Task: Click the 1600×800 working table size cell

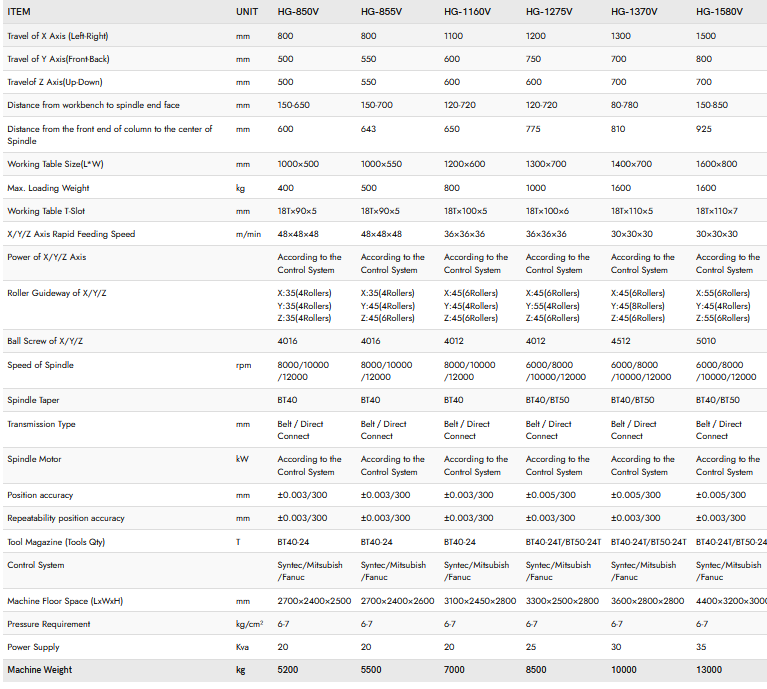Action: pos(717,164)
